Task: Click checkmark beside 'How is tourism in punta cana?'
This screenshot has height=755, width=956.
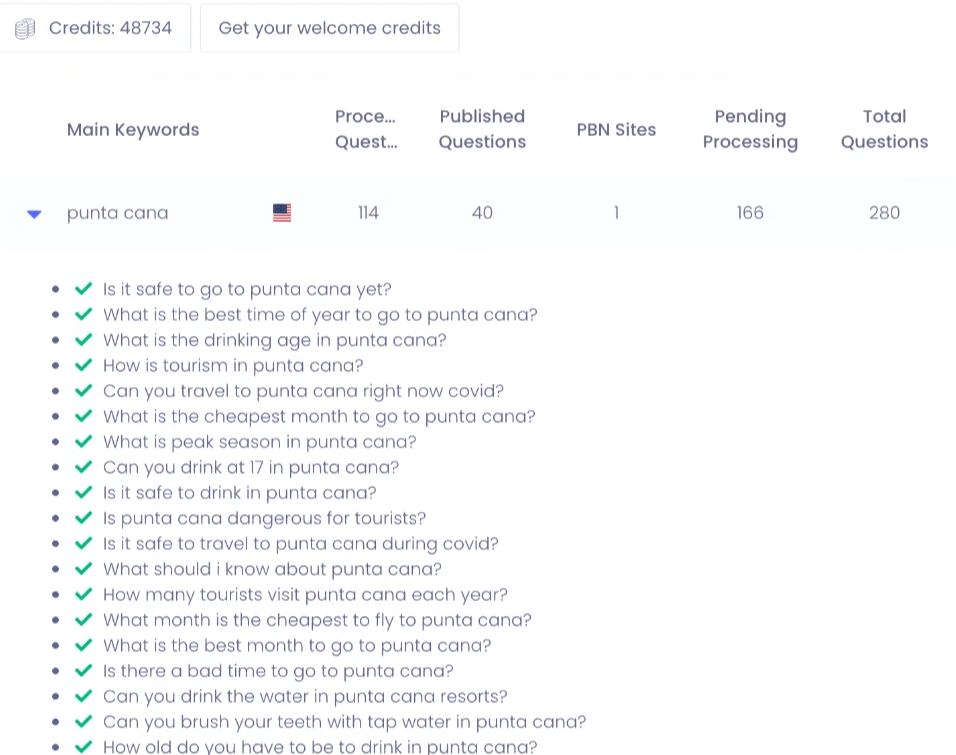Action: (x=84, y=366)
